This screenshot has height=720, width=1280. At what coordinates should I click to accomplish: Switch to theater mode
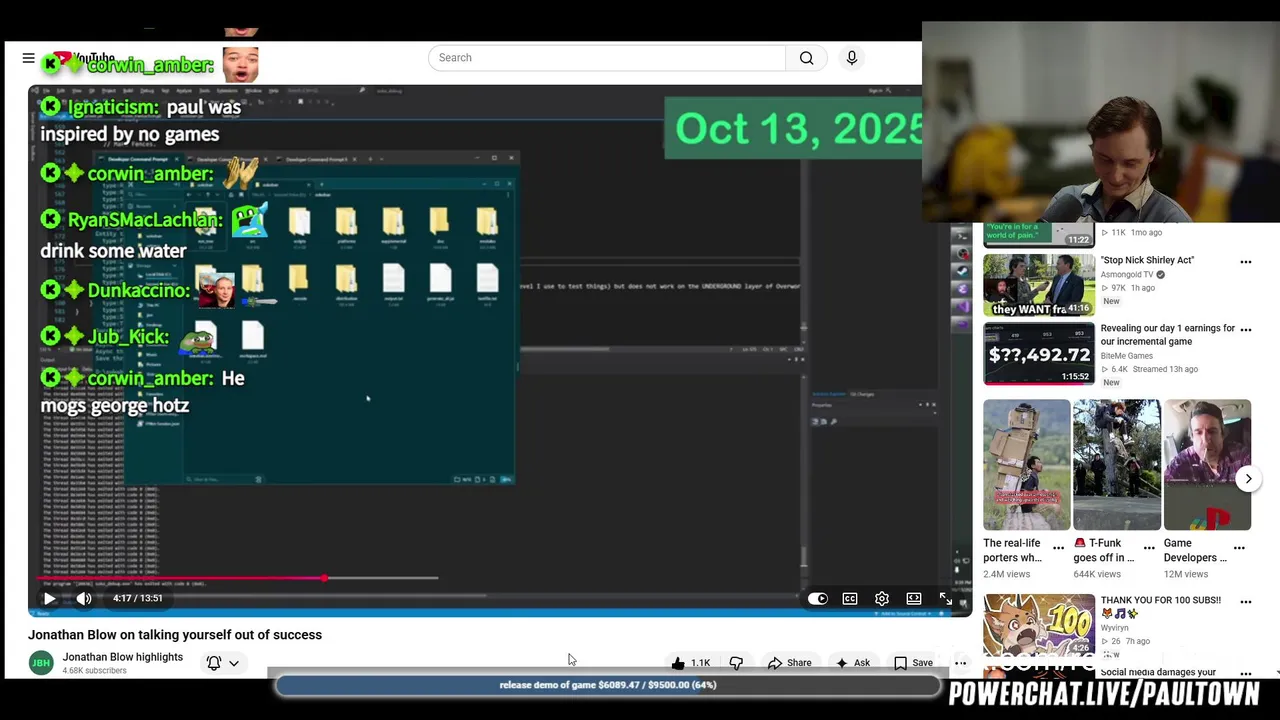(x=914, y=598)
